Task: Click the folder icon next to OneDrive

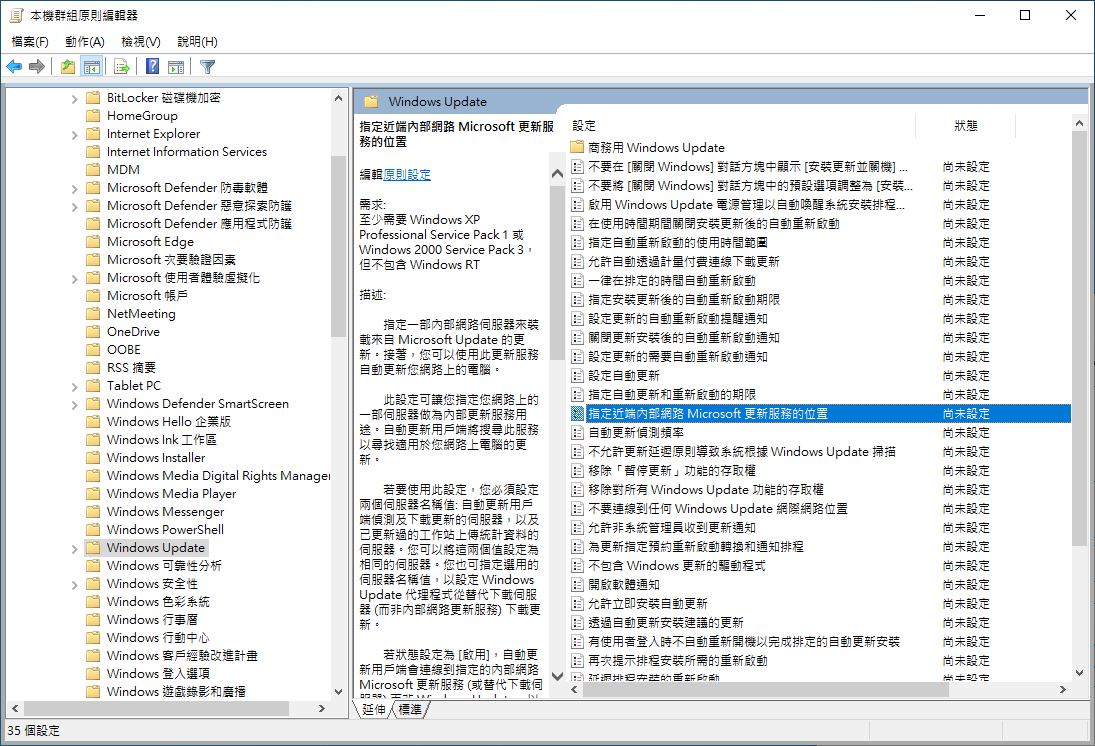Action: pos(93,331)
